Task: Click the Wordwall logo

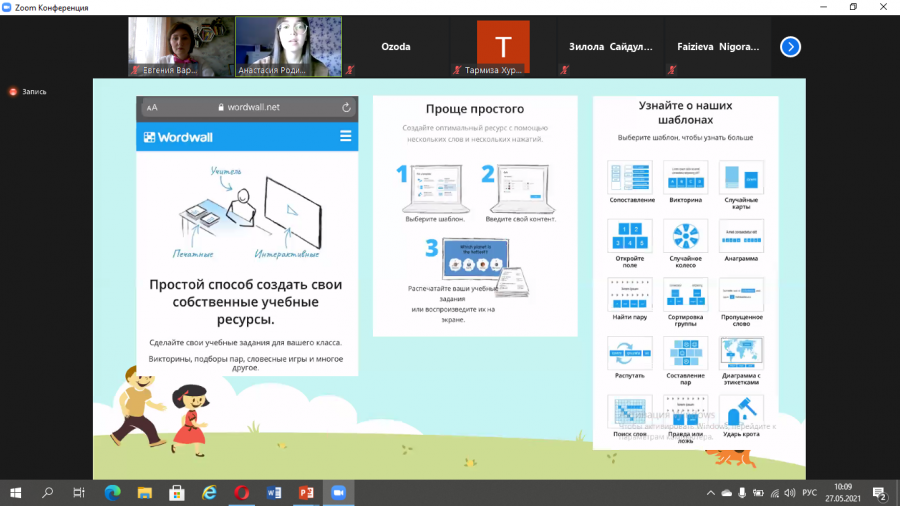Action: pyautogui.click(x=178, y=137)
